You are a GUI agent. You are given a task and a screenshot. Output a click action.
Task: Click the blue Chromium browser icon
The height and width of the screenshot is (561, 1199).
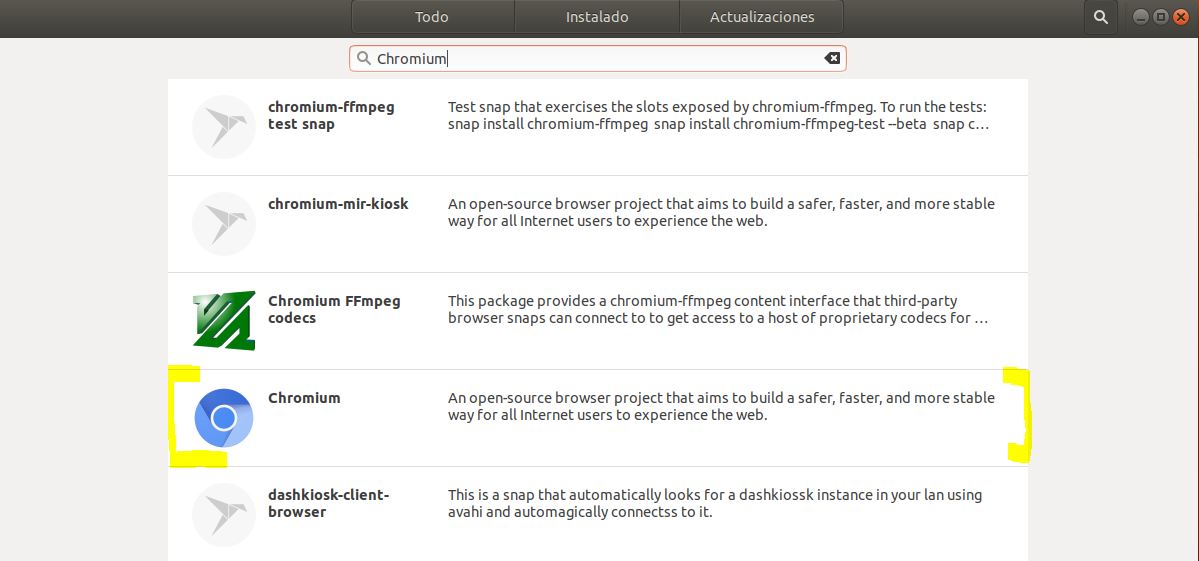click(x=223, y=418)
